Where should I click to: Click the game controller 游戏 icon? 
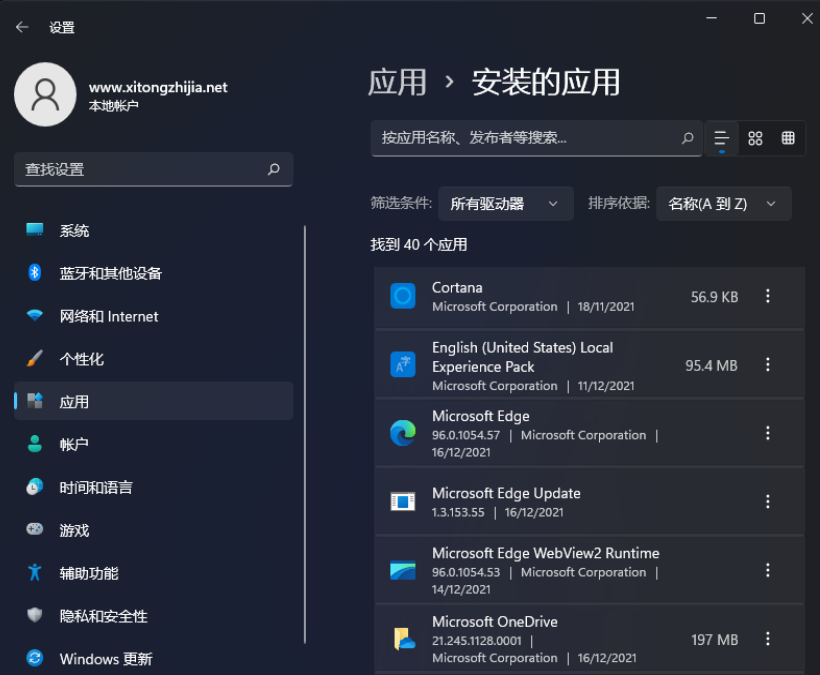[35, 529]
